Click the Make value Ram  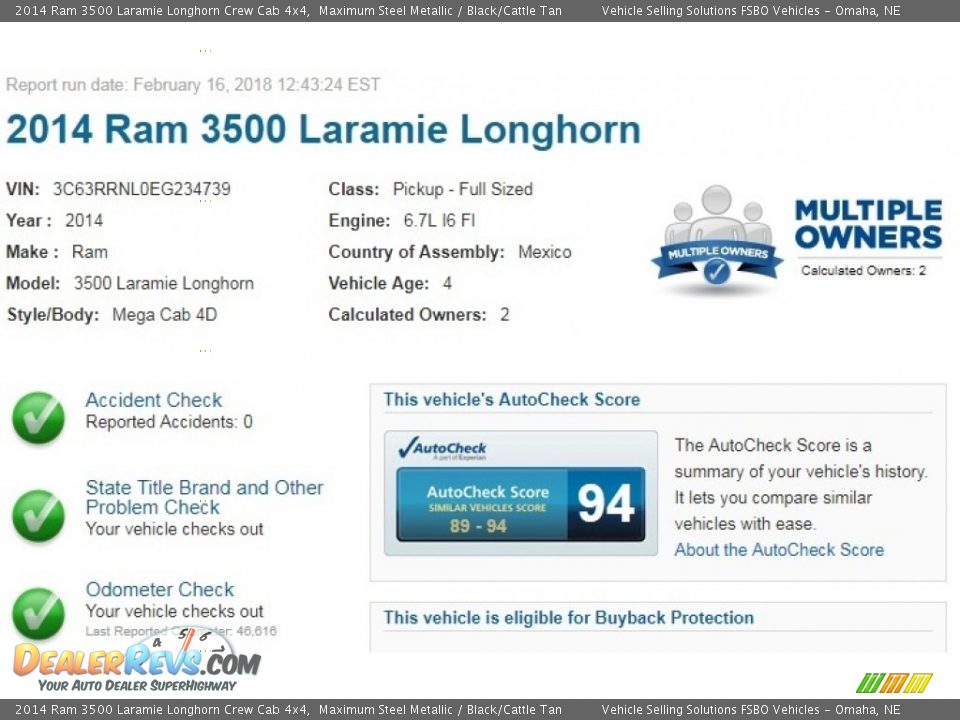[89, 252]
